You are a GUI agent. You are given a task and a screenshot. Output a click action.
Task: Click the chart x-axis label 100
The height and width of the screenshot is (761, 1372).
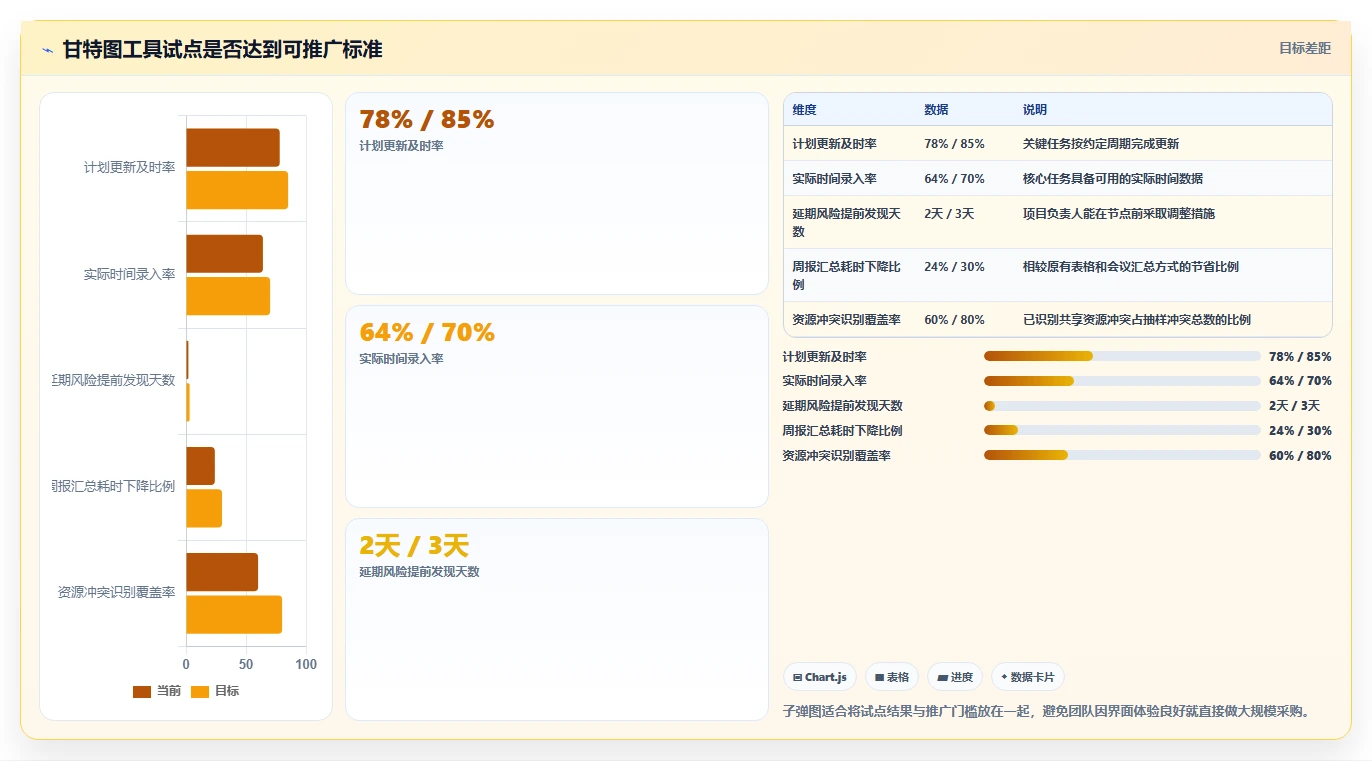coord(306,665)
